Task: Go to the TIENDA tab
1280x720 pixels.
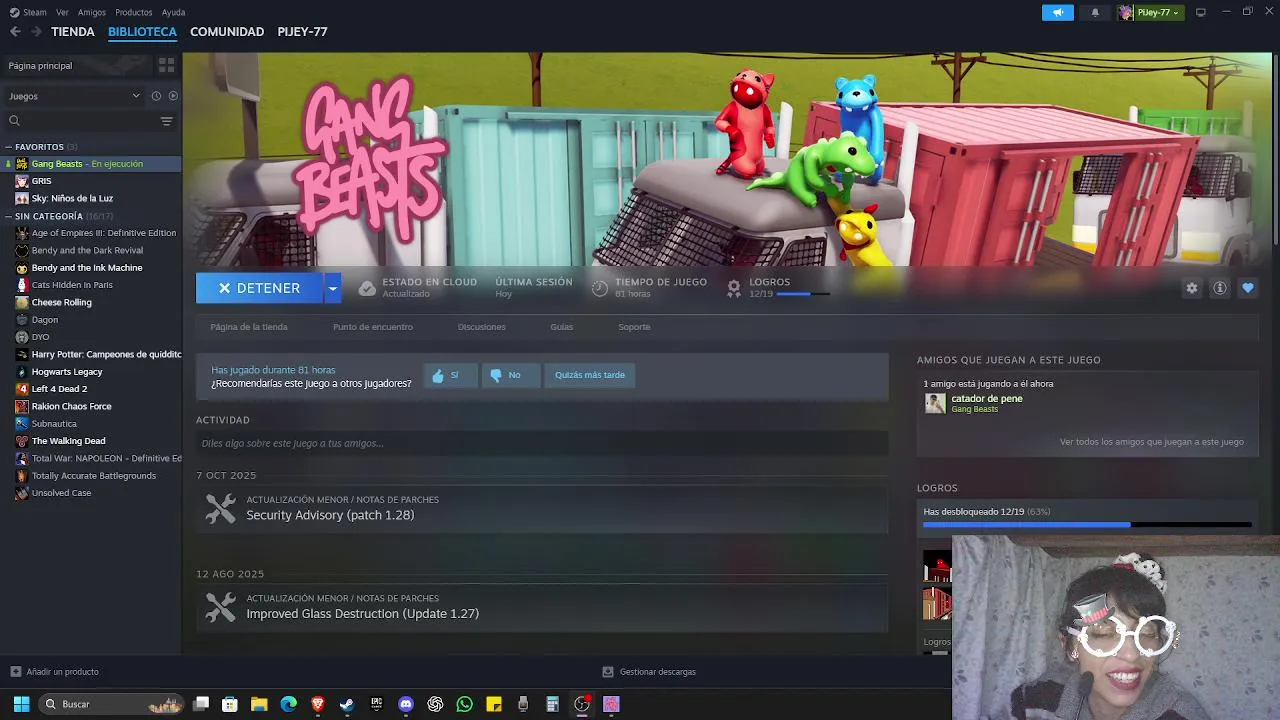Action: coord(73,32)
